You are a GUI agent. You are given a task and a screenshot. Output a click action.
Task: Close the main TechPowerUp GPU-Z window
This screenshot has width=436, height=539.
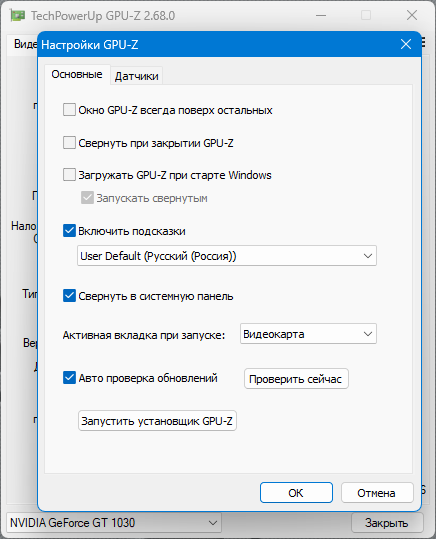click(412, 15)
